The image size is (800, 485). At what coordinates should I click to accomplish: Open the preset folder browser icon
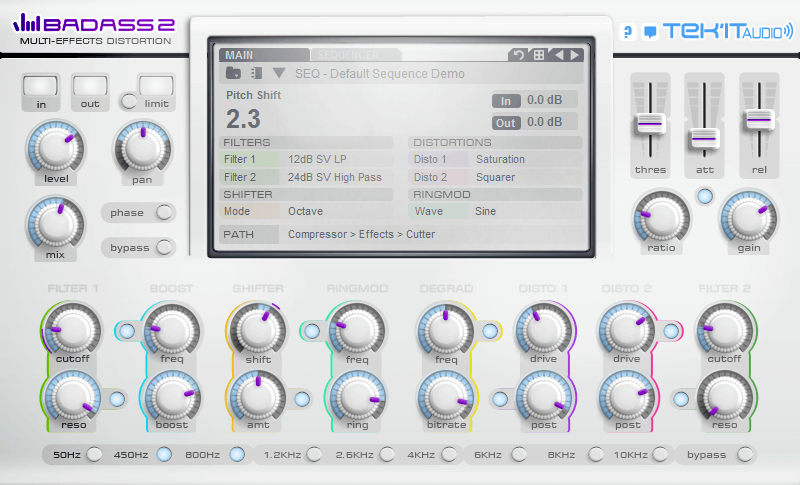[233, 73]
